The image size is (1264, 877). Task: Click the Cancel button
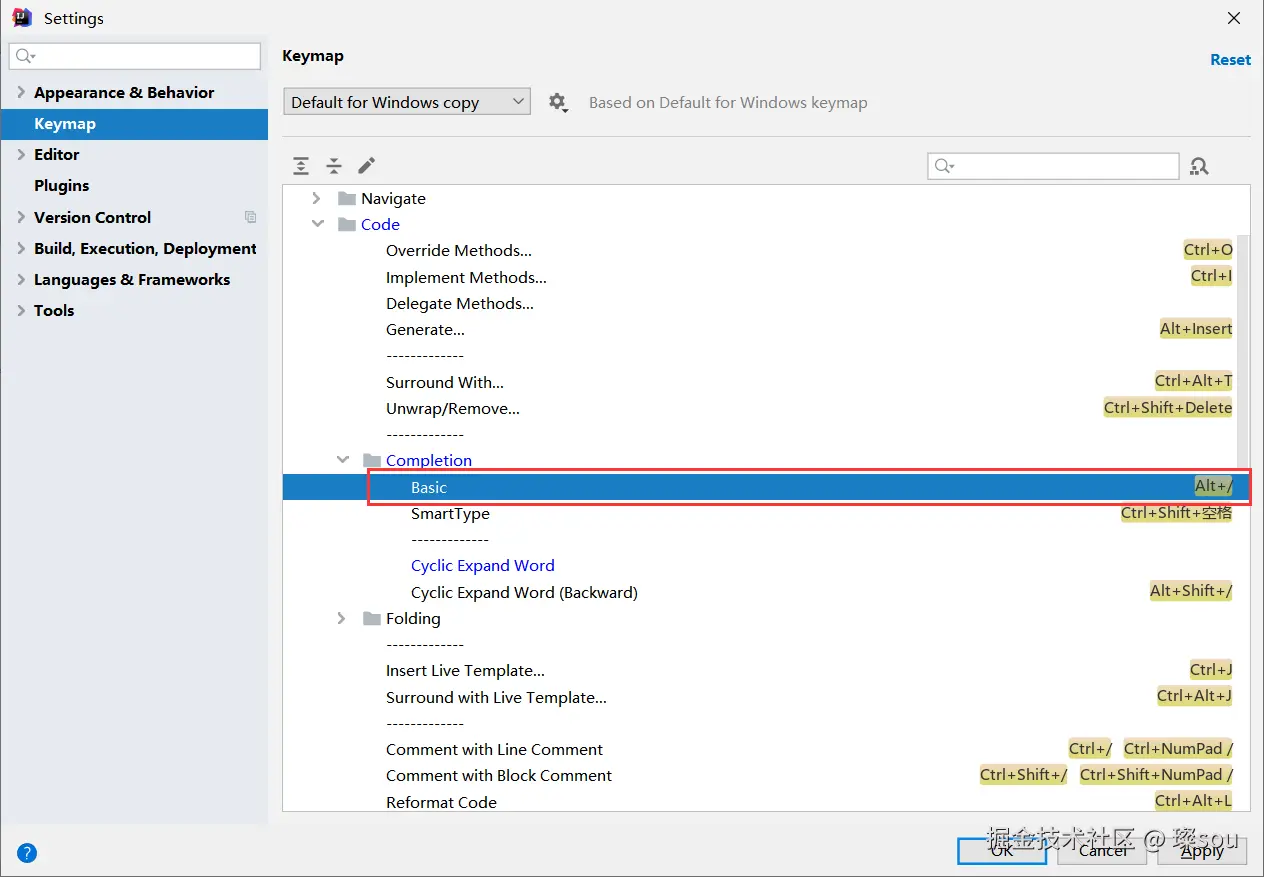coord(1103,850)
